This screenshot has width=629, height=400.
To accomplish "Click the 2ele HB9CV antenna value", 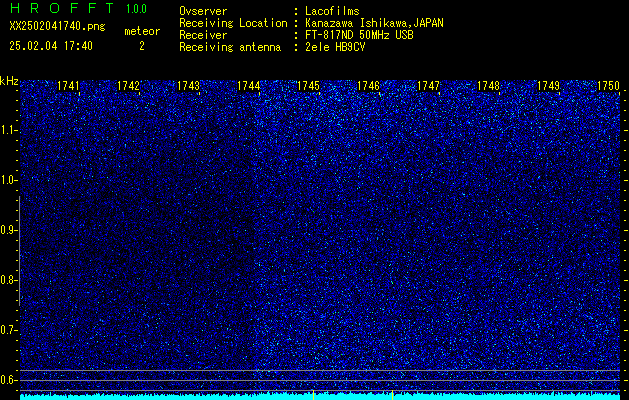I will 335,47.
